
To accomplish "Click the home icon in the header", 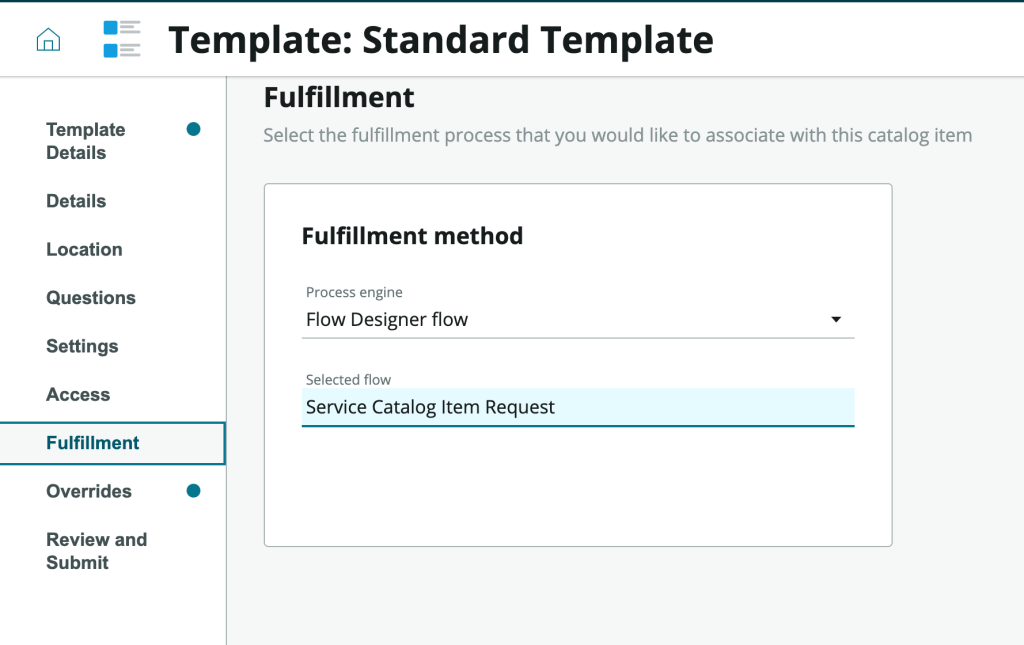I will click(48, 40).
